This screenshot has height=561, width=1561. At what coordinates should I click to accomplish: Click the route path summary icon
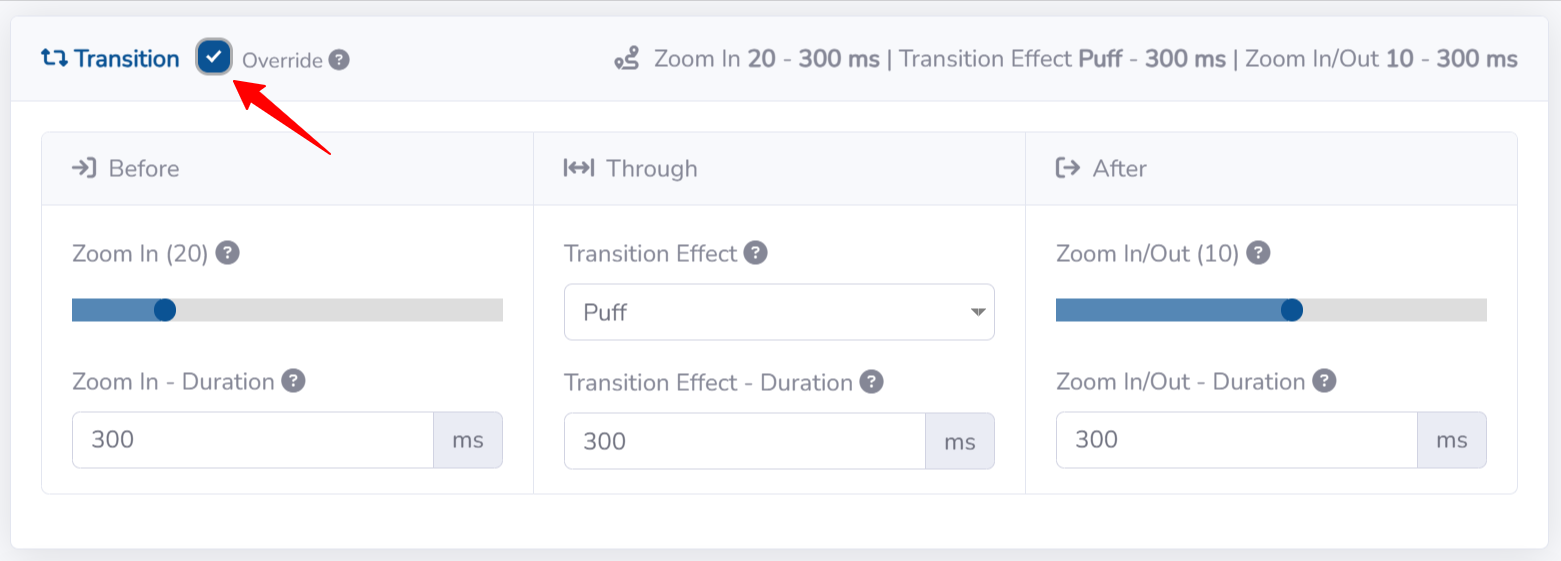pyautogui.click(x=627, y=60)
